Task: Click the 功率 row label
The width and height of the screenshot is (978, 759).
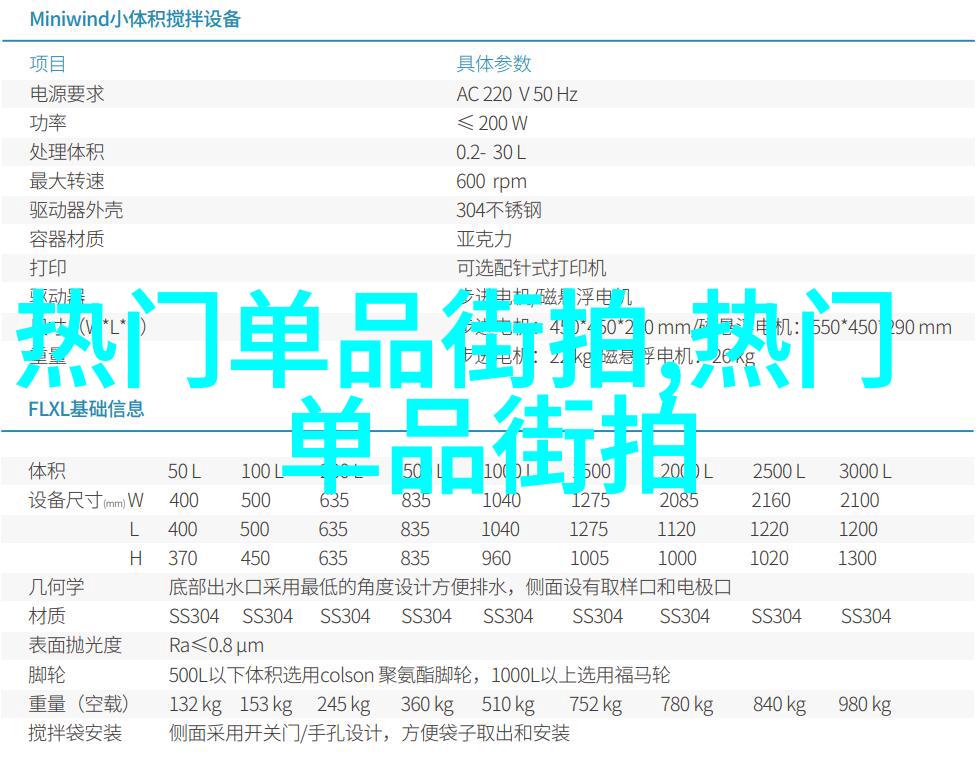Action: (48, 123)
